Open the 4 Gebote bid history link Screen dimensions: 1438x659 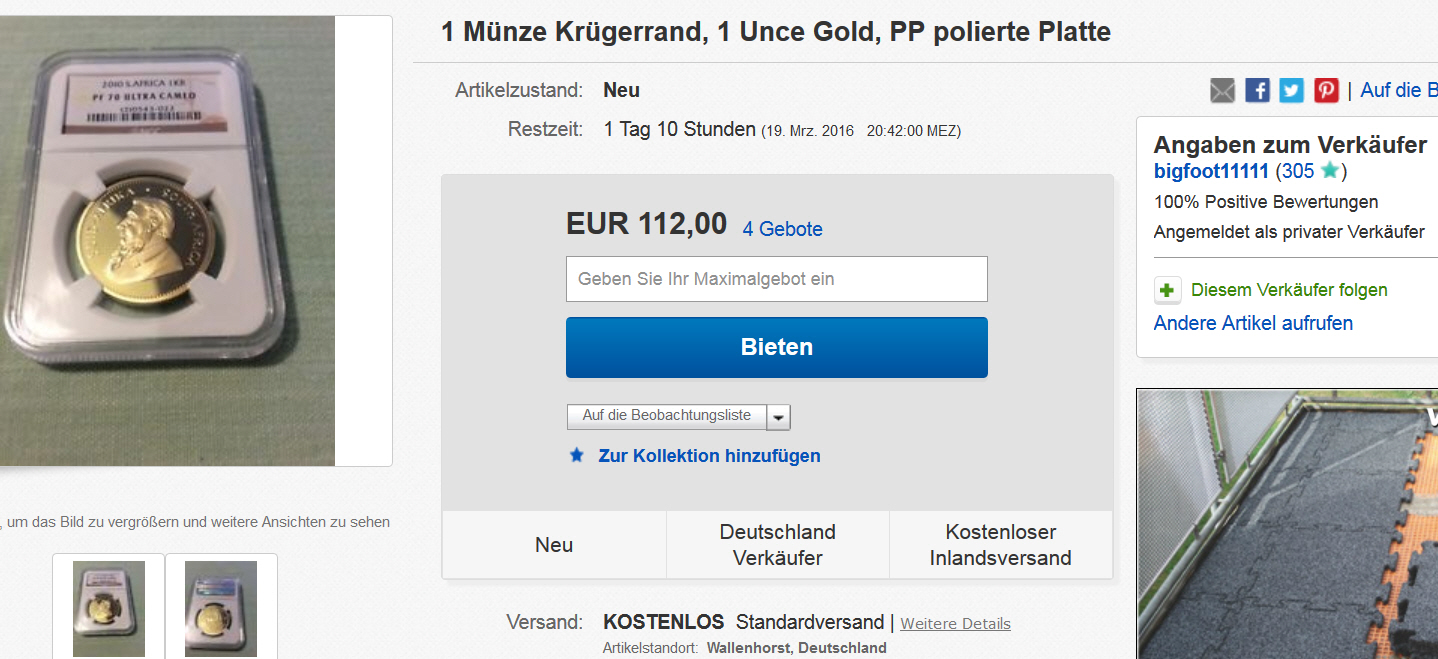[x=782, y=229]
